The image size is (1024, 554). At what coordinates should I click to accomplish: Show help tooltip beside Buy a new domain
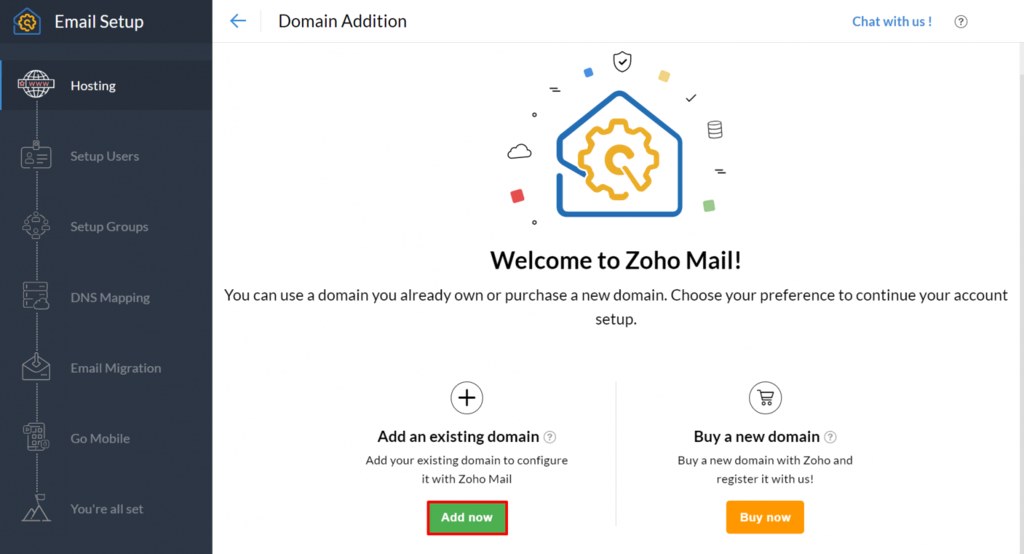830,437
